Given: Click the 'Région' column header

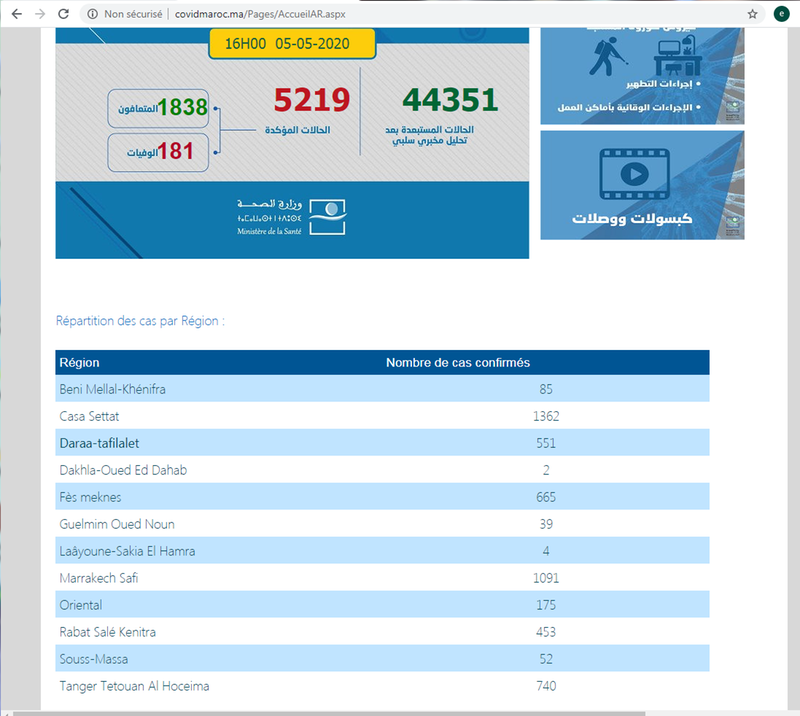Looking at the screenshot, I should tap(80, 362).
